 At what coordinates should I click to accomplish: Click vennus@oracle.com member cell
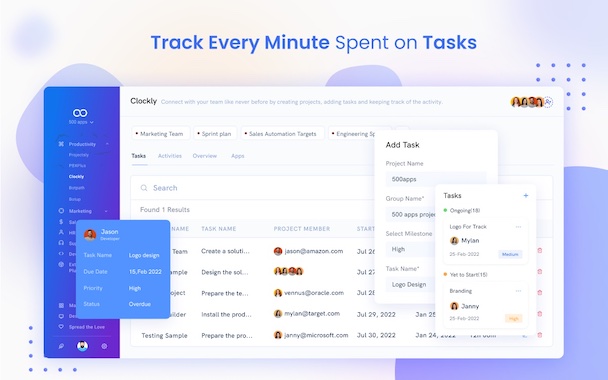pos(309,293)
